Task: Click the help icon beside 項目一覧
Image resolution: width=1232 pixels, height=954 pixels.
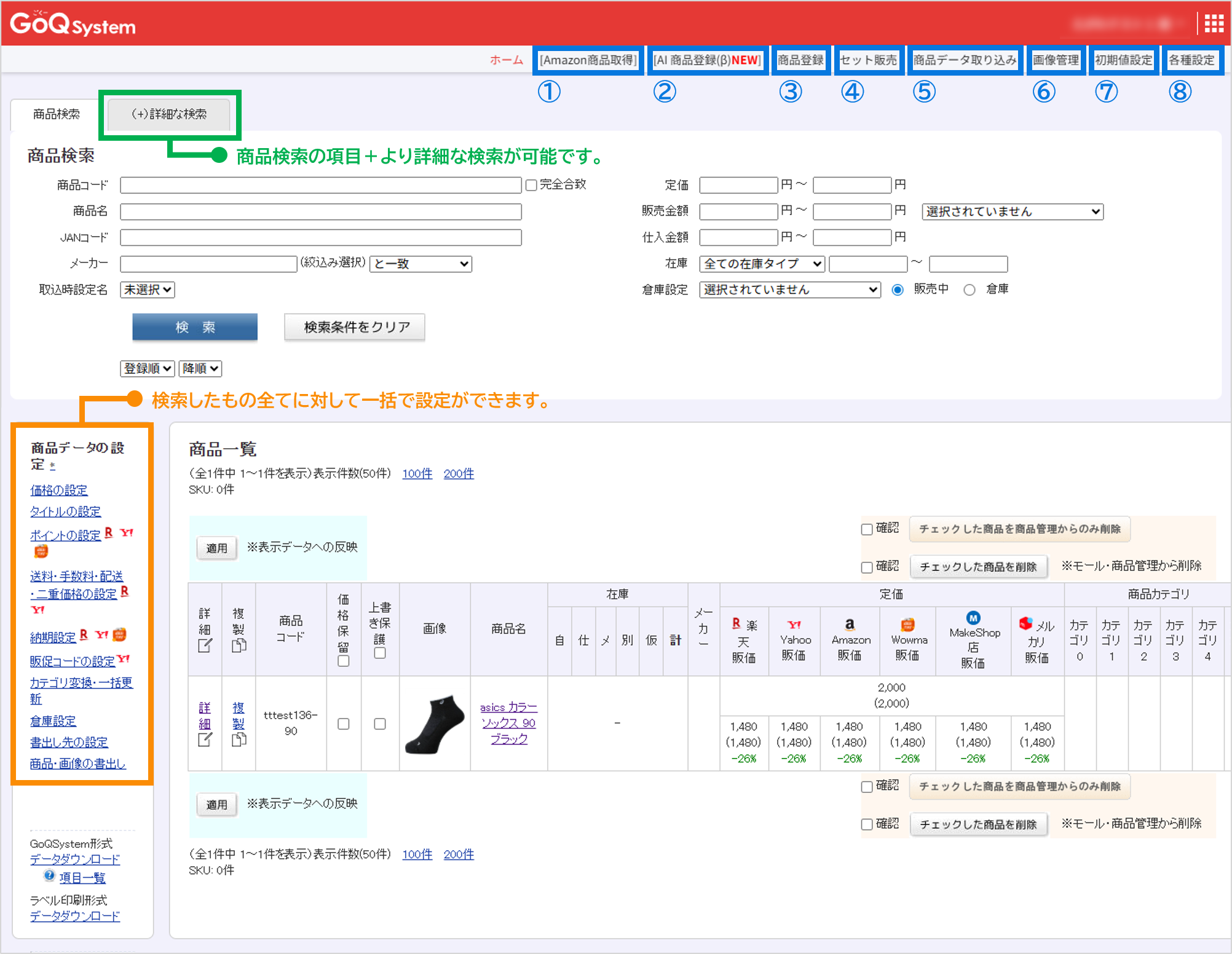Action: [x=49, y=876]
